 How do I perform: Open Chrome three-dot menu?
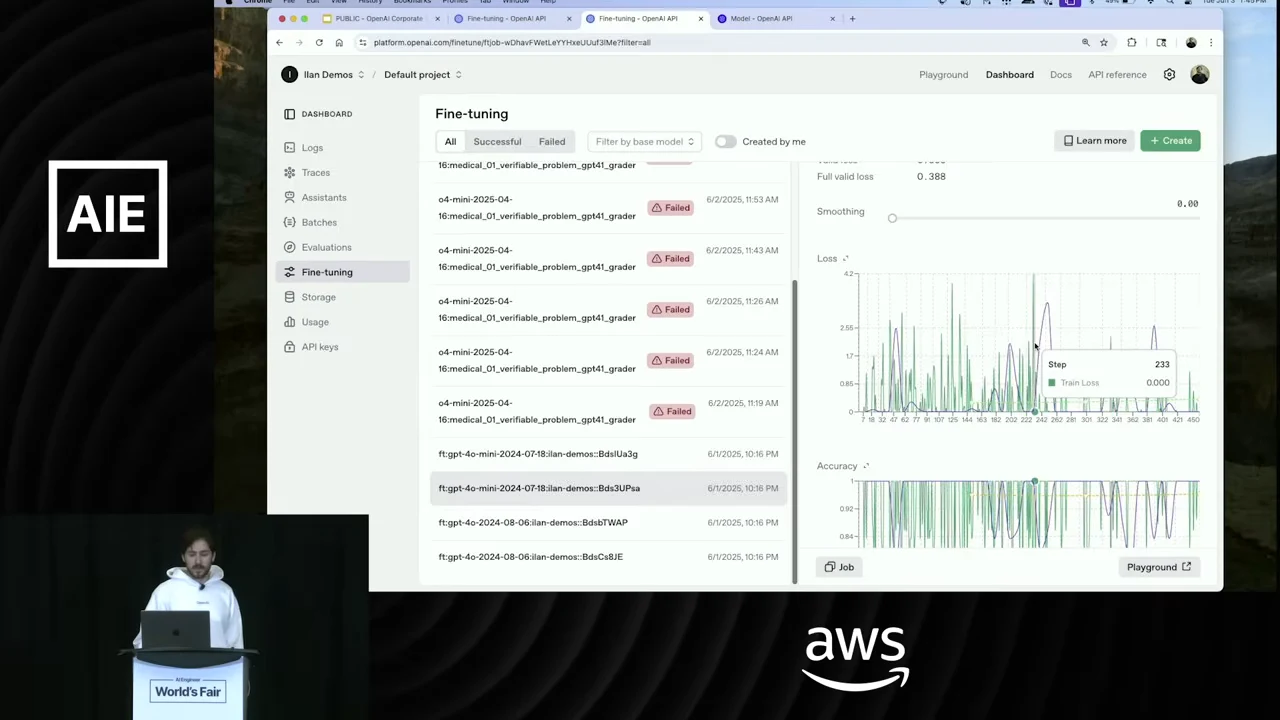click(1211, 43)
